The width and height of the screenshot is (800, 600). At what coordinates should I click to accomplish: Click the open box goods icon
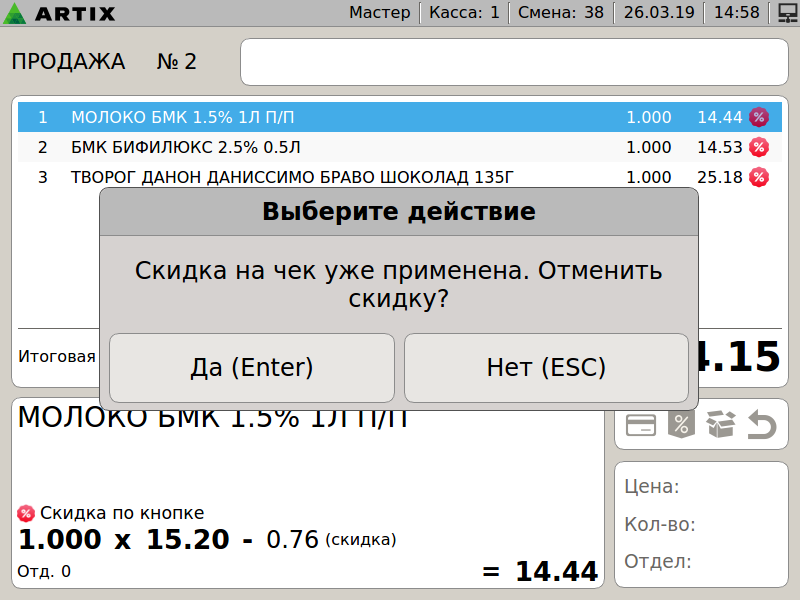coord(720,424)
